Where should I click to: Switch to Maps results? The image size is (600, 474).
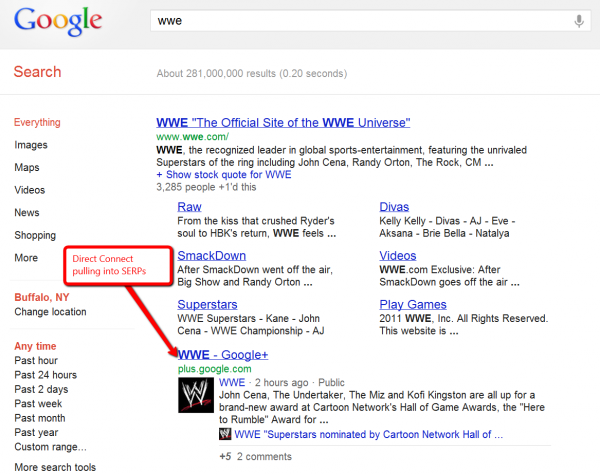point(27,168)
